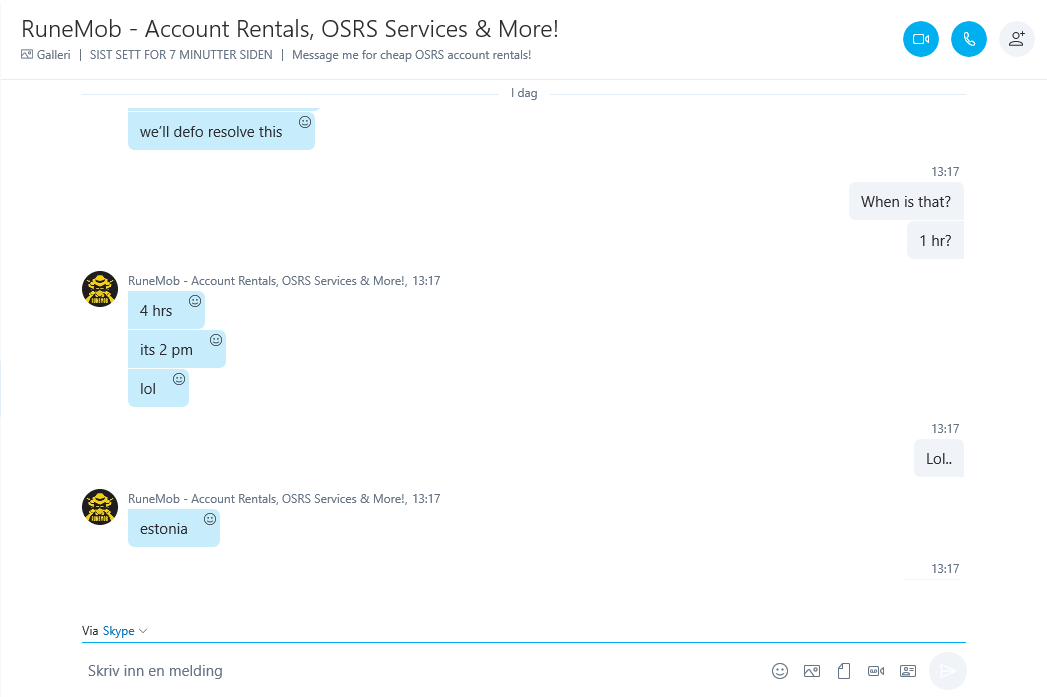Image resolution: width=1047 pixels, height=697 pixels.
Task: Click 'SIST SETT FOR 7 MINUTTER SIDEN' text
Action: [181, 55]
